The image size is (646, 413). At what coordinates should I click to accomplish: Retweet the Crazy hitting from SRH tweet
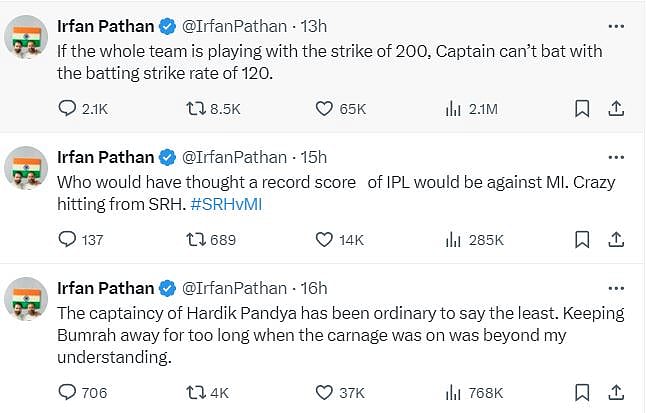[x=196, y=239]
